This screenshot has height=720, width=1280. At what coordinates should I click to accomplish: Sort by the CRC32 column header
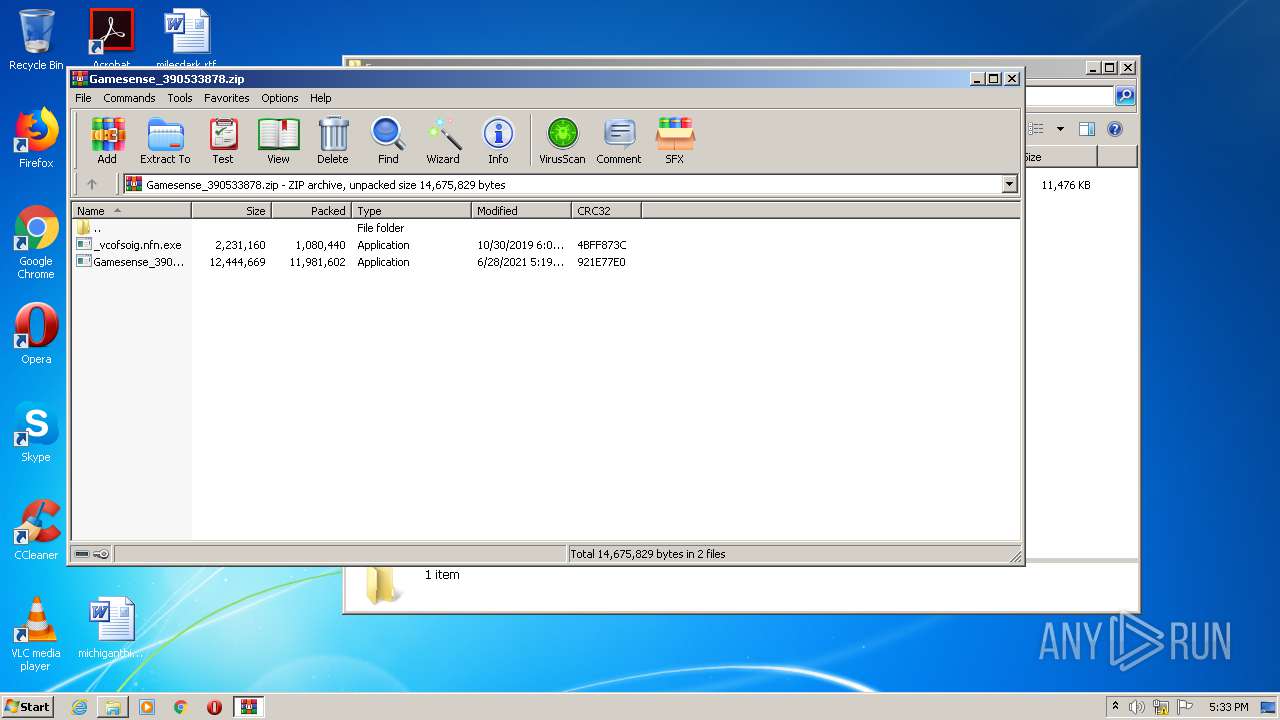coord(607,211)
